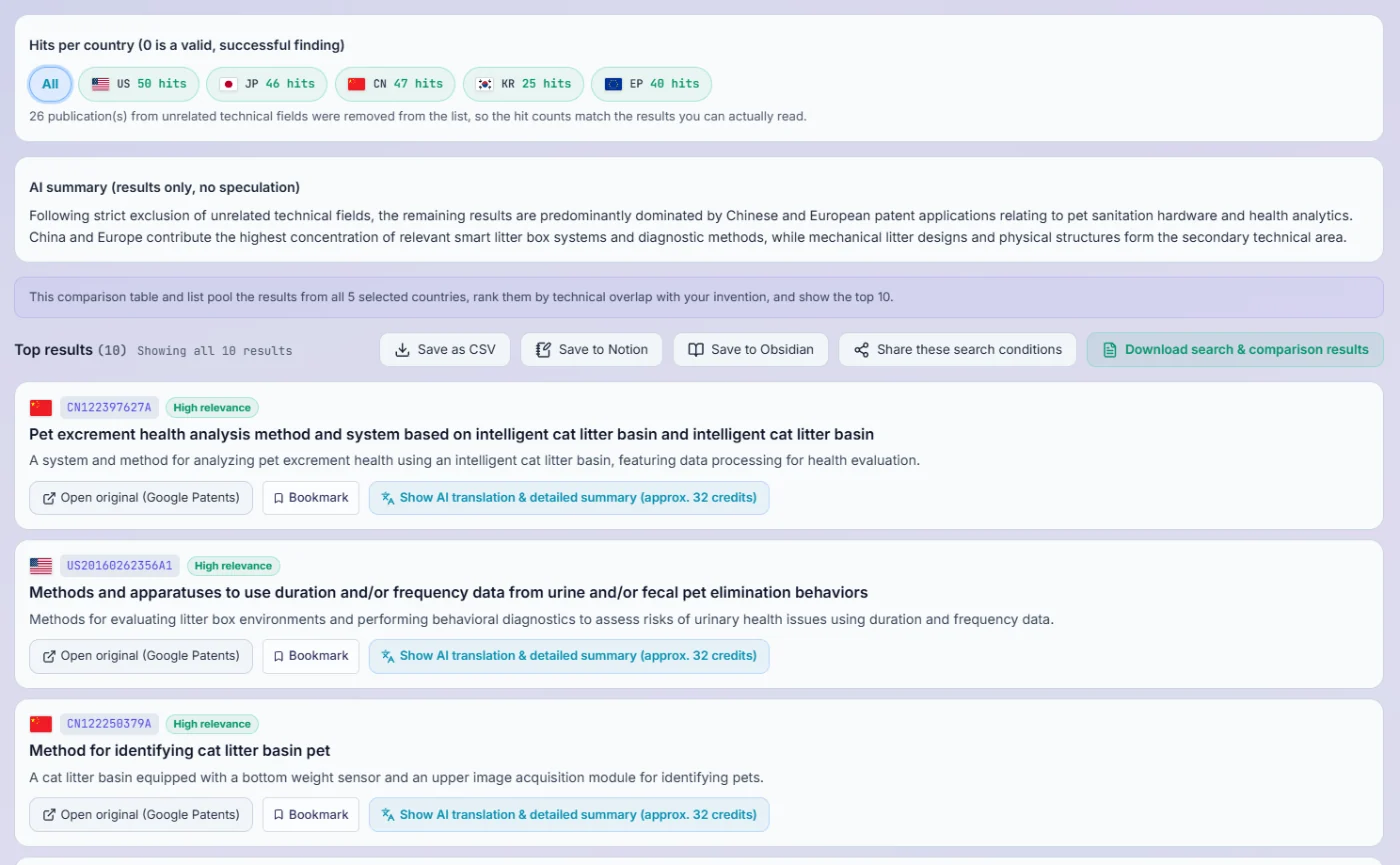The height and width of the screenshot is (865, 1400).
Task: Expand AI translation summary for CN122397627A
Action: [569, 498]
